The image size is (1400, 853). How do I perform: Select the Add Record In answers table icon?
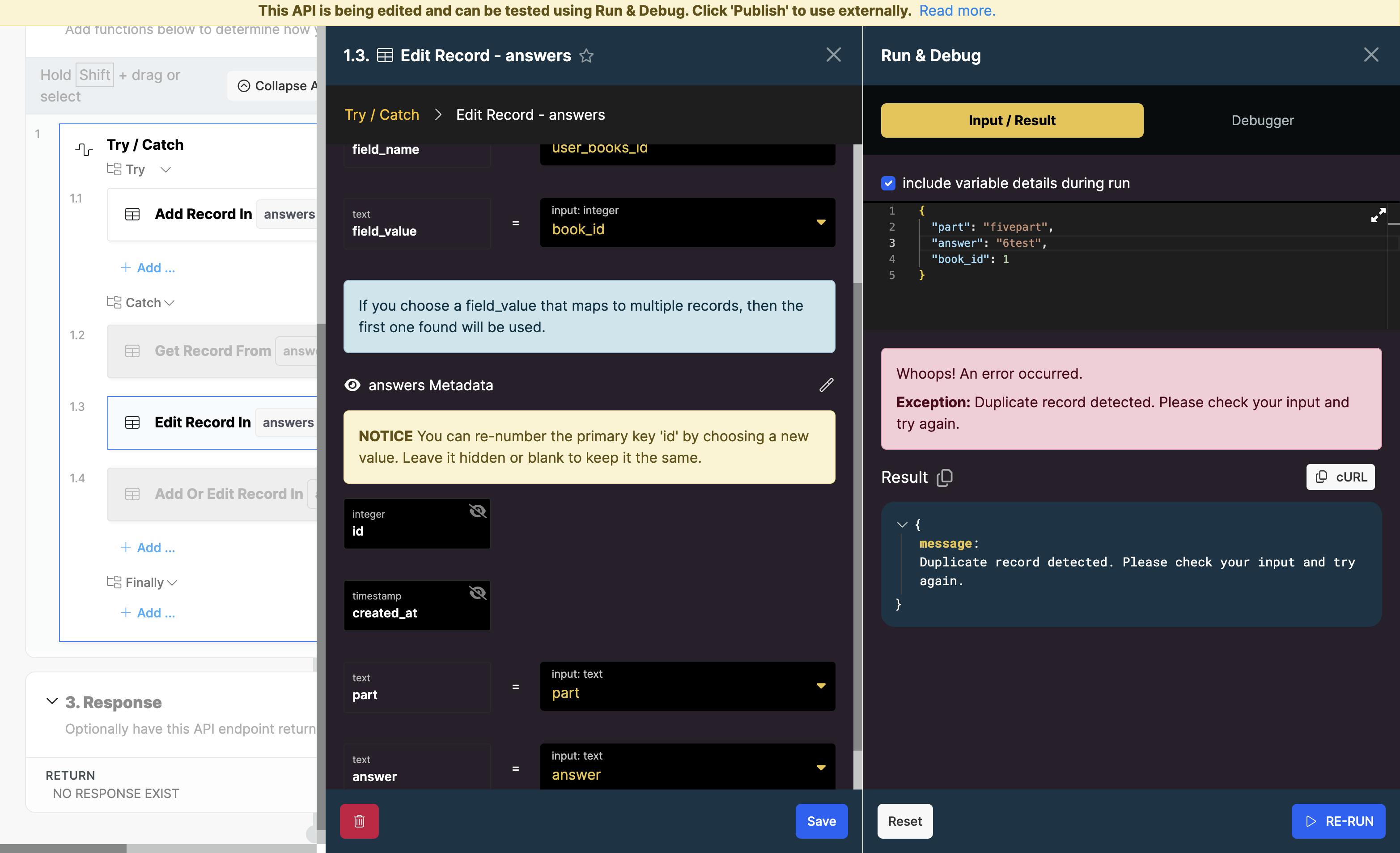(132, 214)
